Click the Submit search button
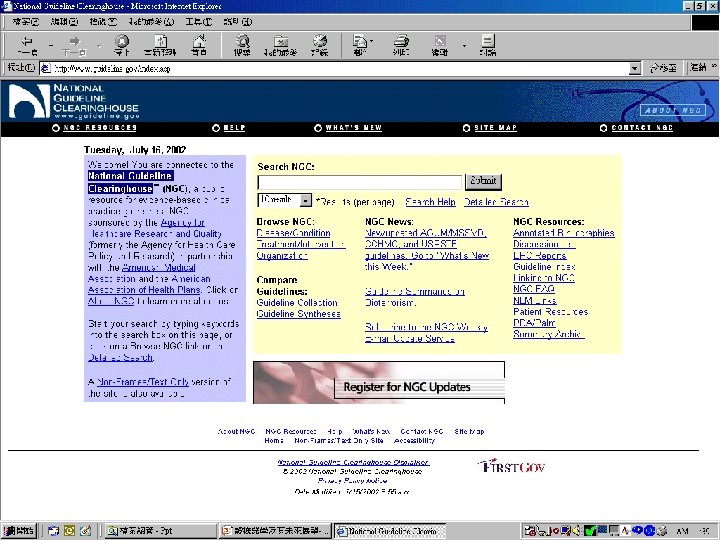This screenshot has height=540, width=720. [x=483, y=181]
